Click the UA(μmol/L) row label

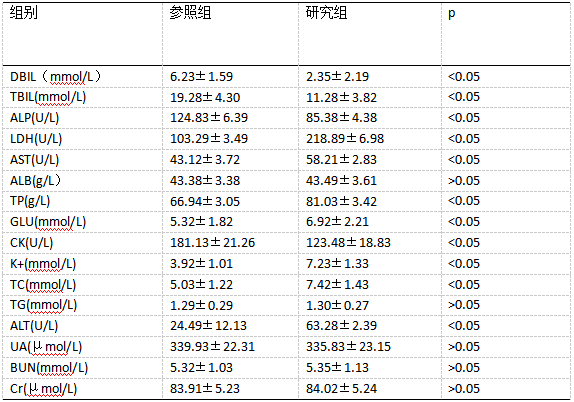pos(46,347)
